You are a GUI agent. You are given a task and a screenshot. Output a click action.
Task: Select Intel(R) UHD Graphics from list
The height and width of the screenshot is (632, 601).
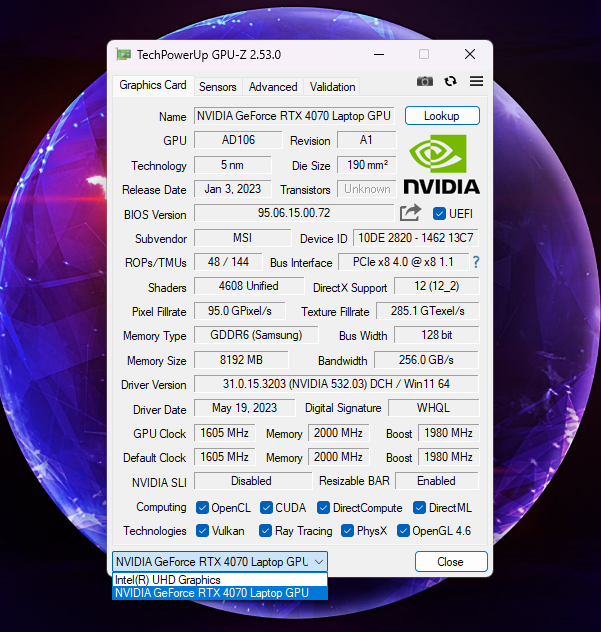(220, 580)
